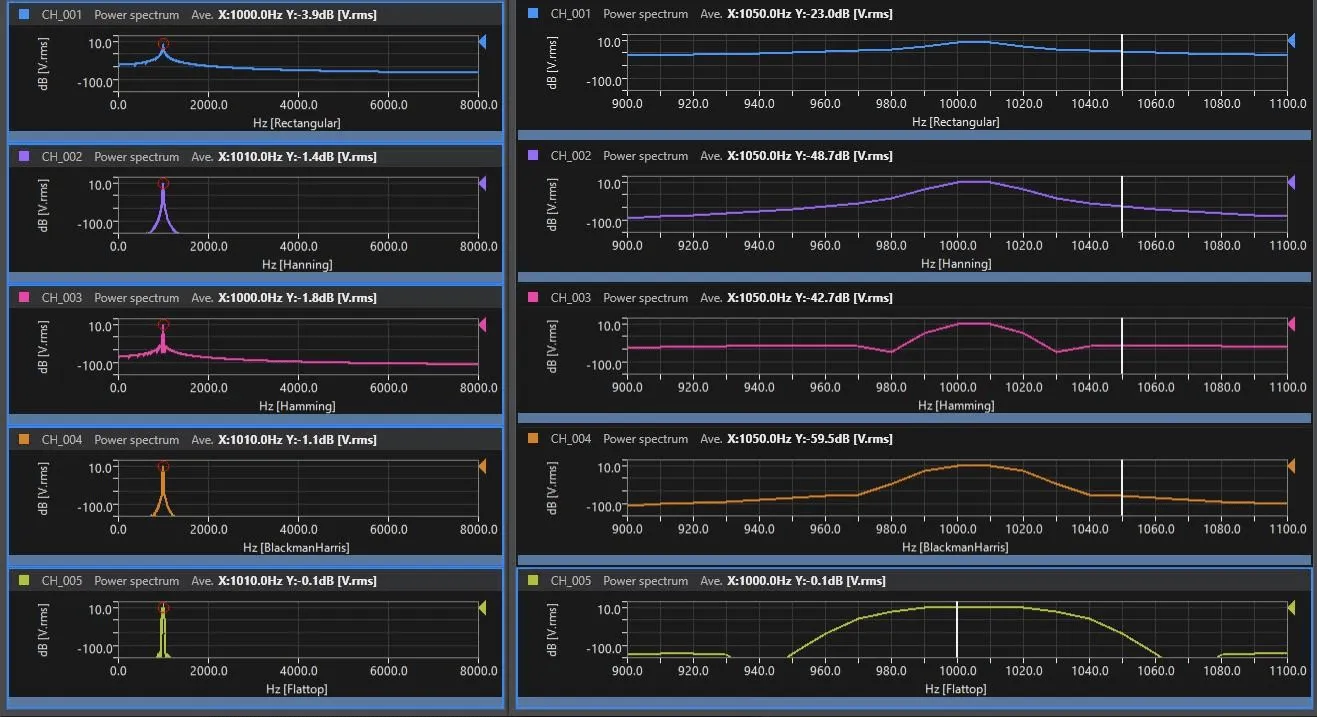Click the CH_003 channel name above the 900–1100 Hz Hamming graph
Screen dimensions: 1317x717
point(571,298)
